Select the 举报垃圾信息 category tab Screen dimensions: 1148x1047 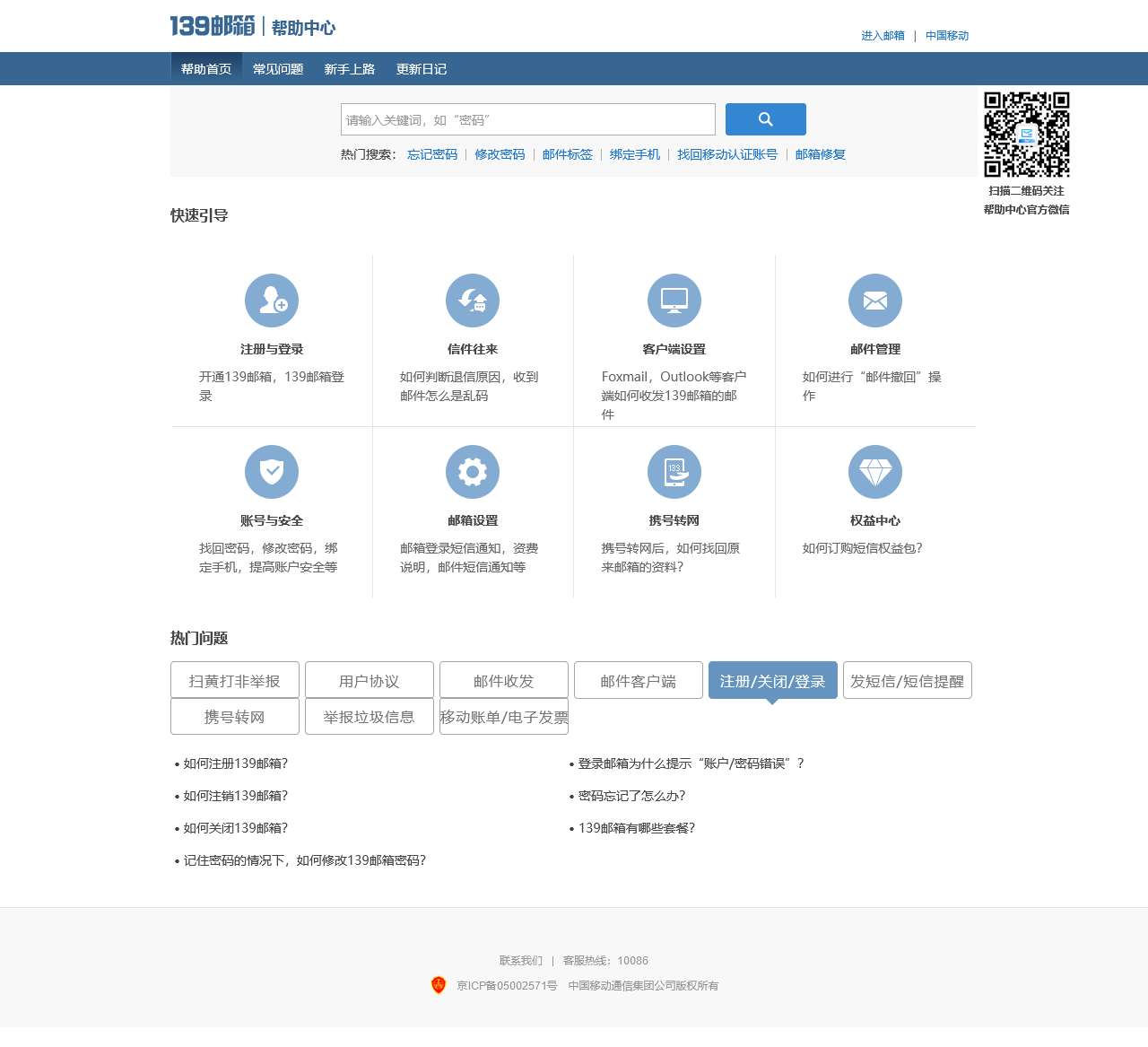[x=370, y=716]
